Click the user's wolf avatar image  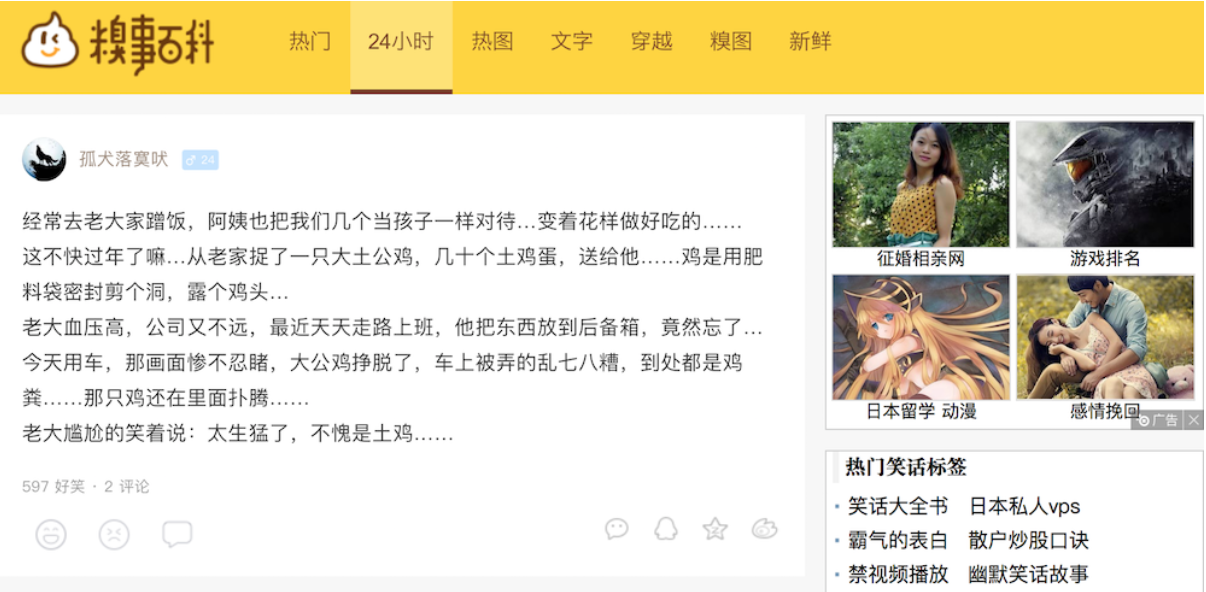44,159
